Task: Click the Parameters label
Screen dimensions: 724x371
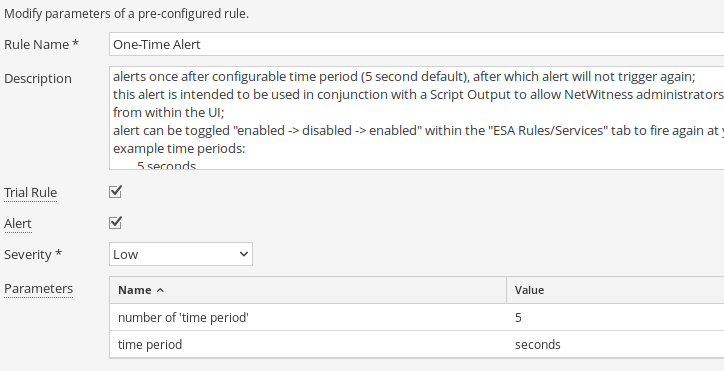Action: point(38,288)
